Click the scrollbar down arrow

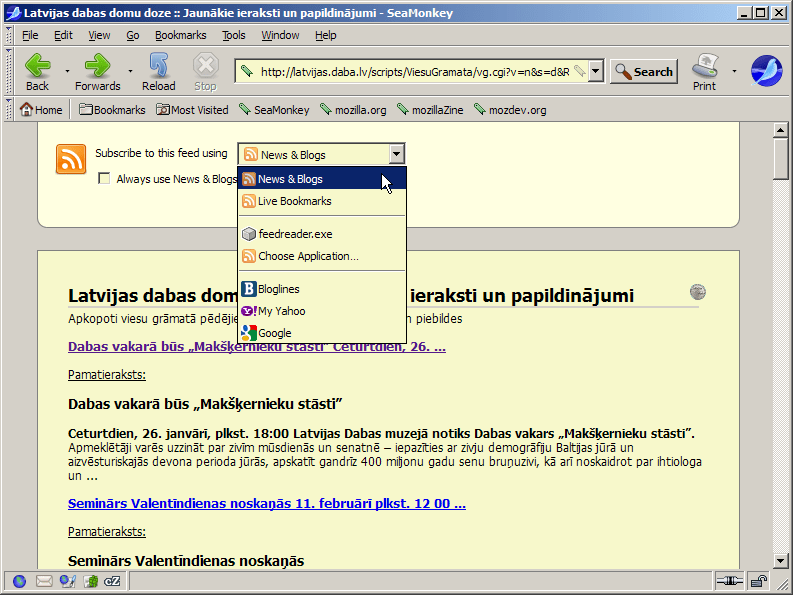pyautogui.click(x=780, y=561)
